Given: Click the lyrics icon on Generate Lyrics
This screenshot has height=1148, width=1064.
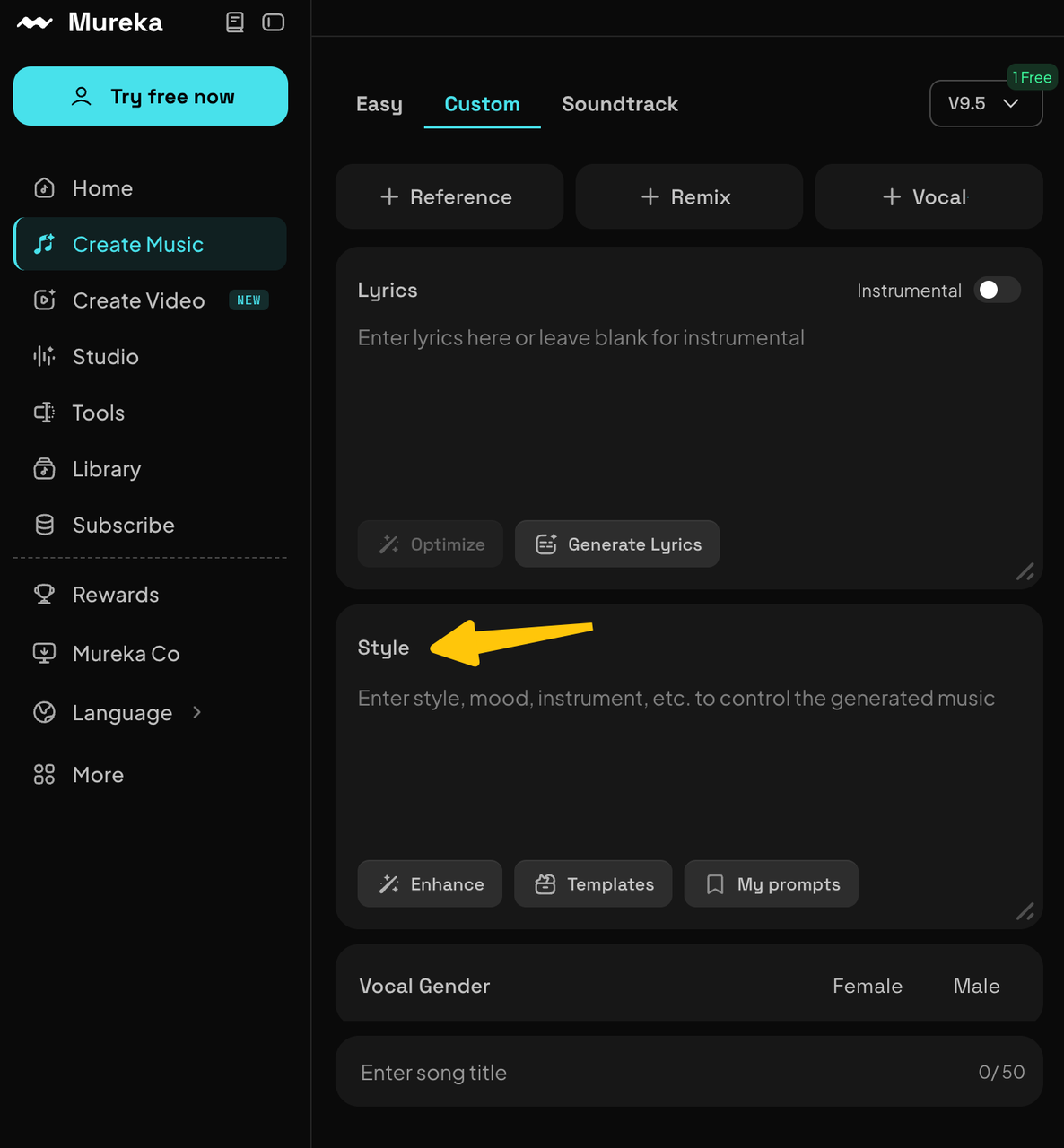Looking at the screenshot, I should 546,544.
